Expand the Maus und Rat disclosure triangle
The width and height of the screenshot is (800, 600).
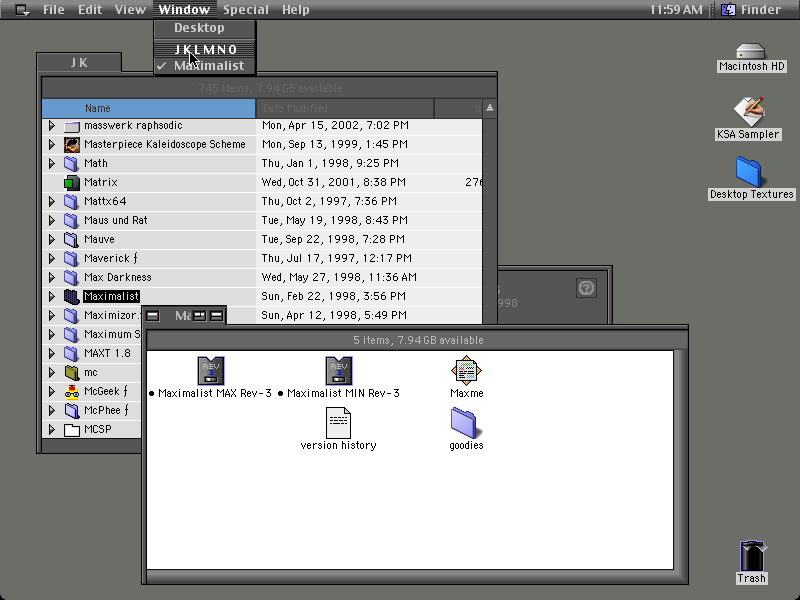coord(52,220)
